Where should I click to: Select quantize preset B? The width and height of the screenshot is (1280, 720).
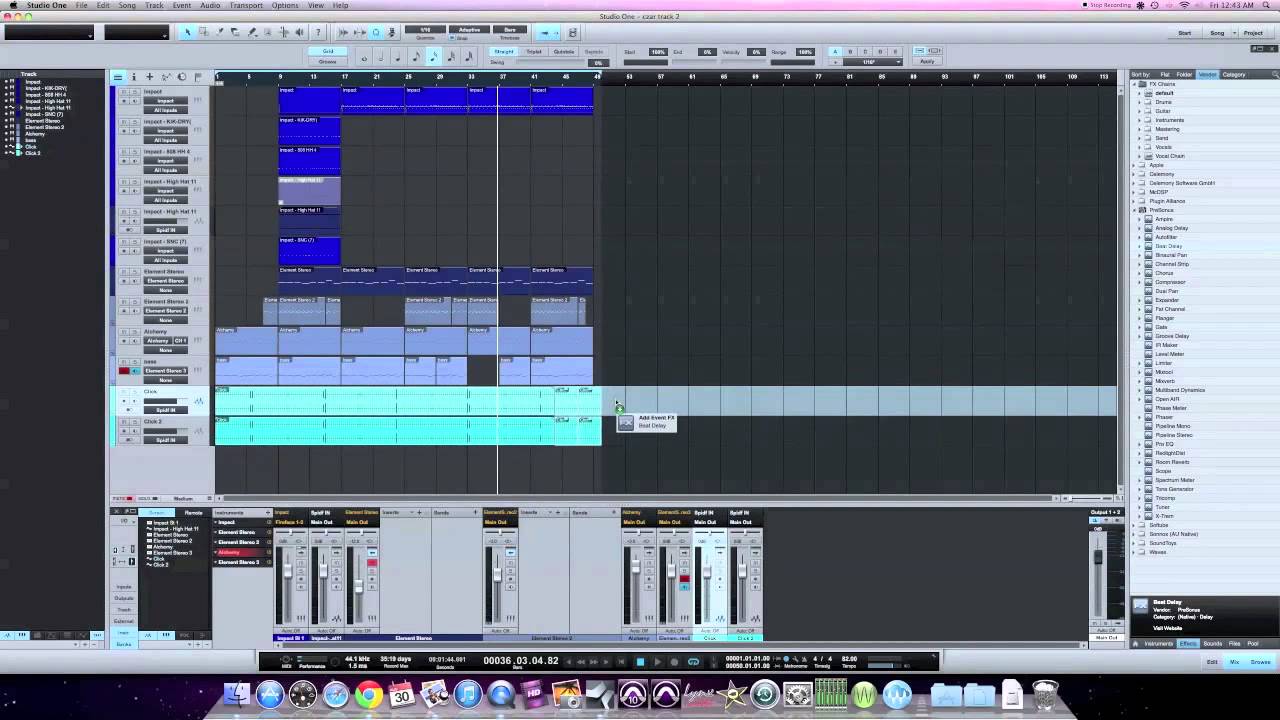tap(850, 52)
